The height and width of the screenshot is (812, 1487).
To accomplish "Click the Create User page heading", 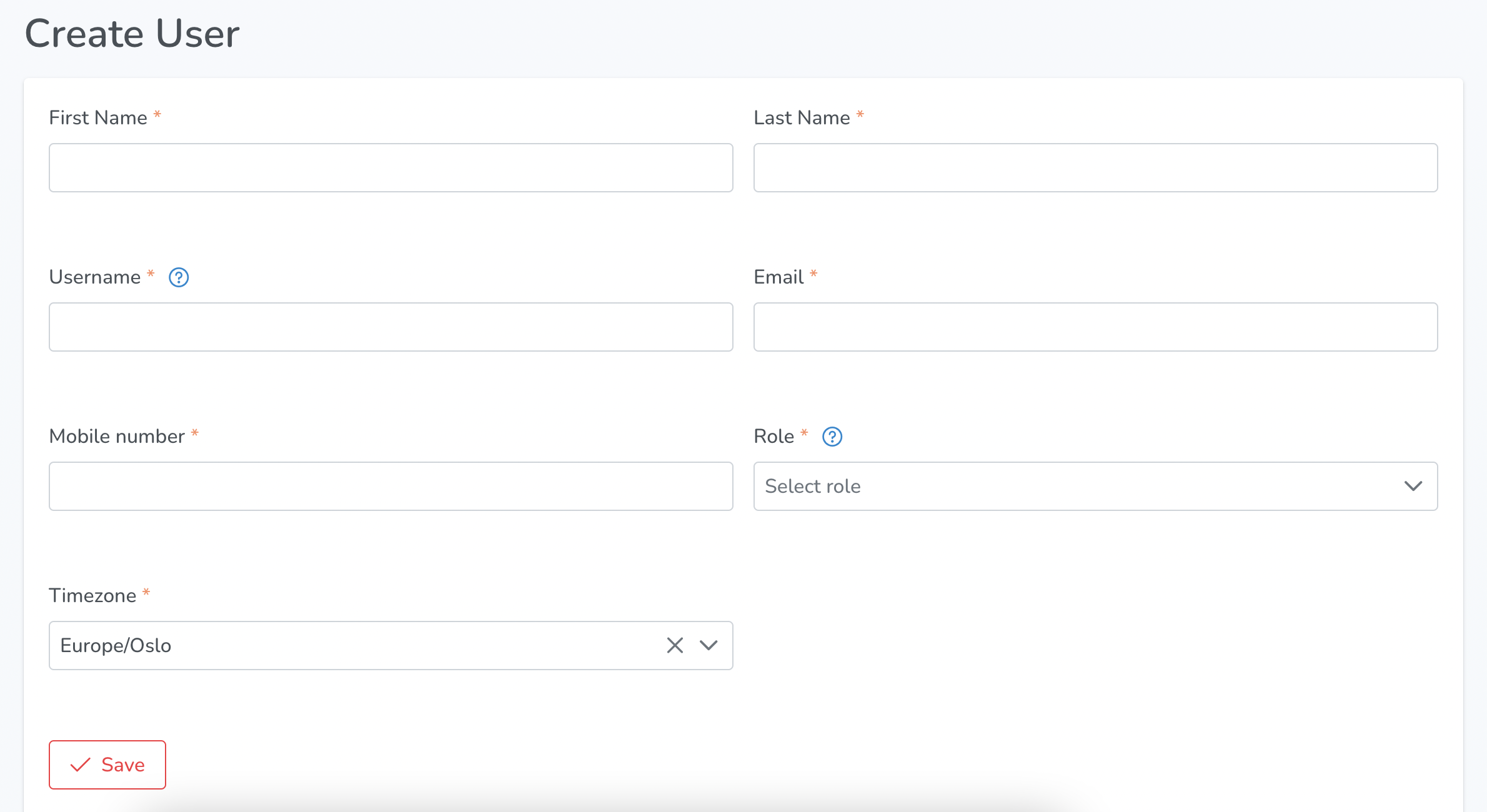I will click(x=132, y=33).
